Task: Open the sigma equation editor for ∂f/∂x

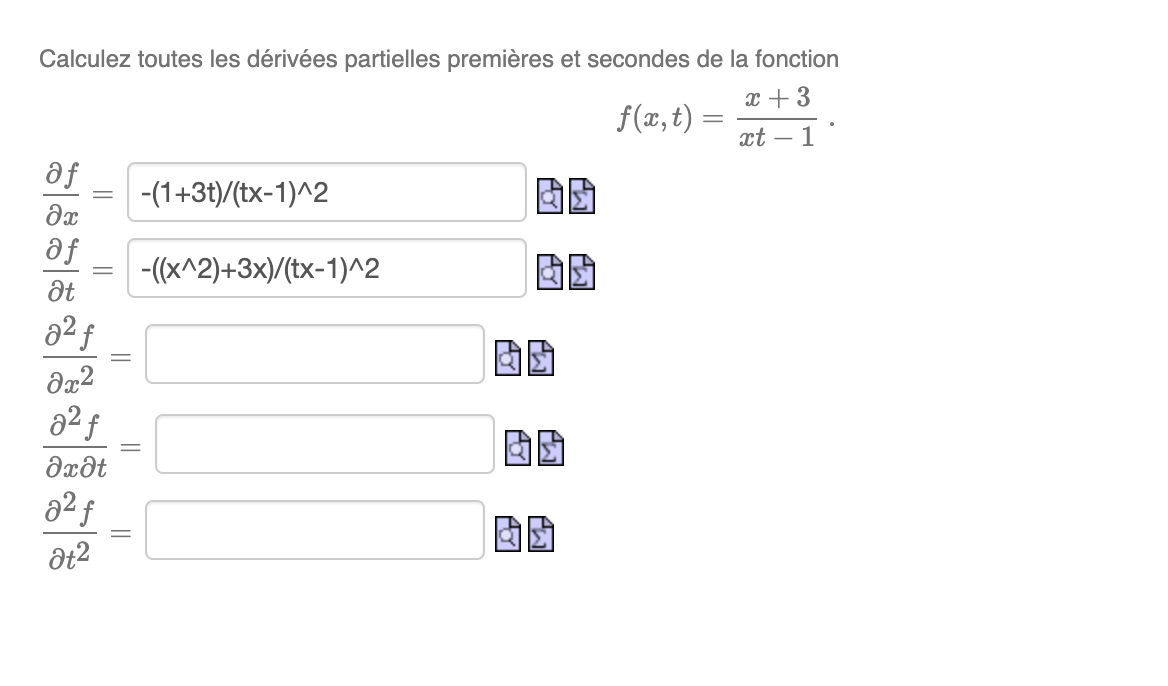Action: 581,197
